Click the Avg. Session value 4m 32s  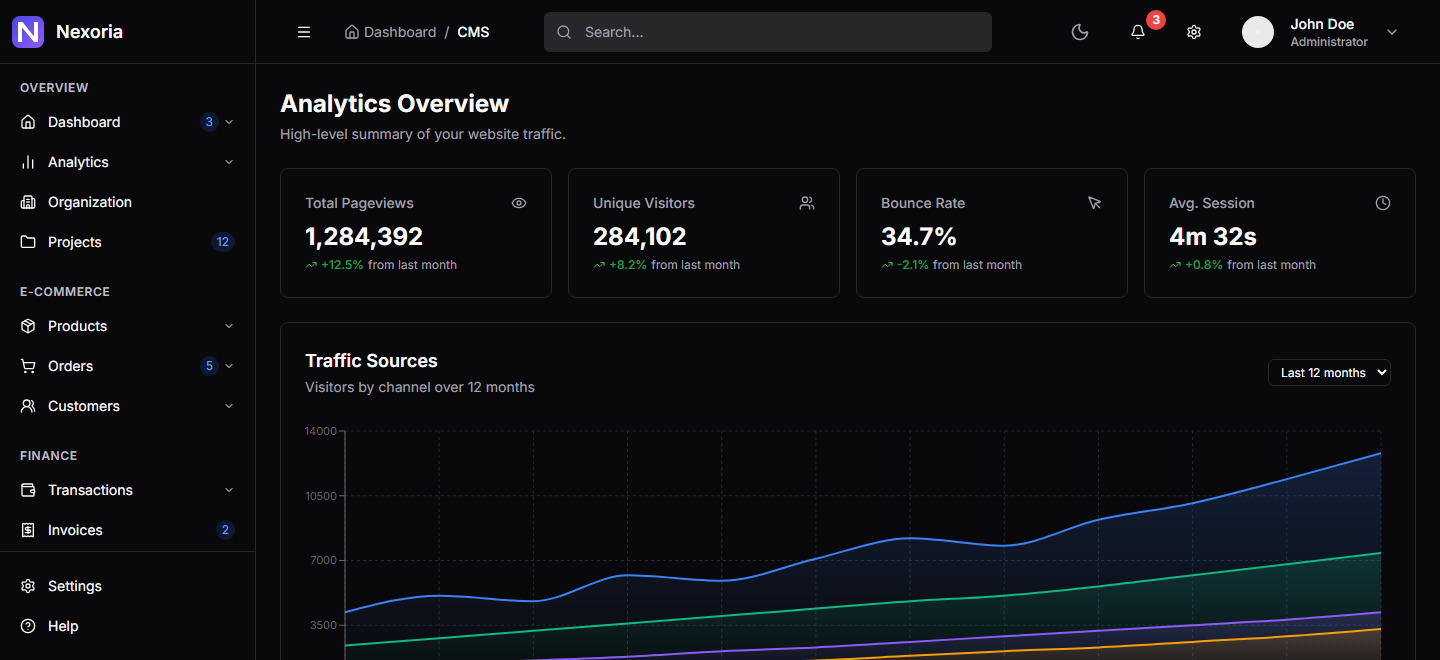[x=1213, y=237]
